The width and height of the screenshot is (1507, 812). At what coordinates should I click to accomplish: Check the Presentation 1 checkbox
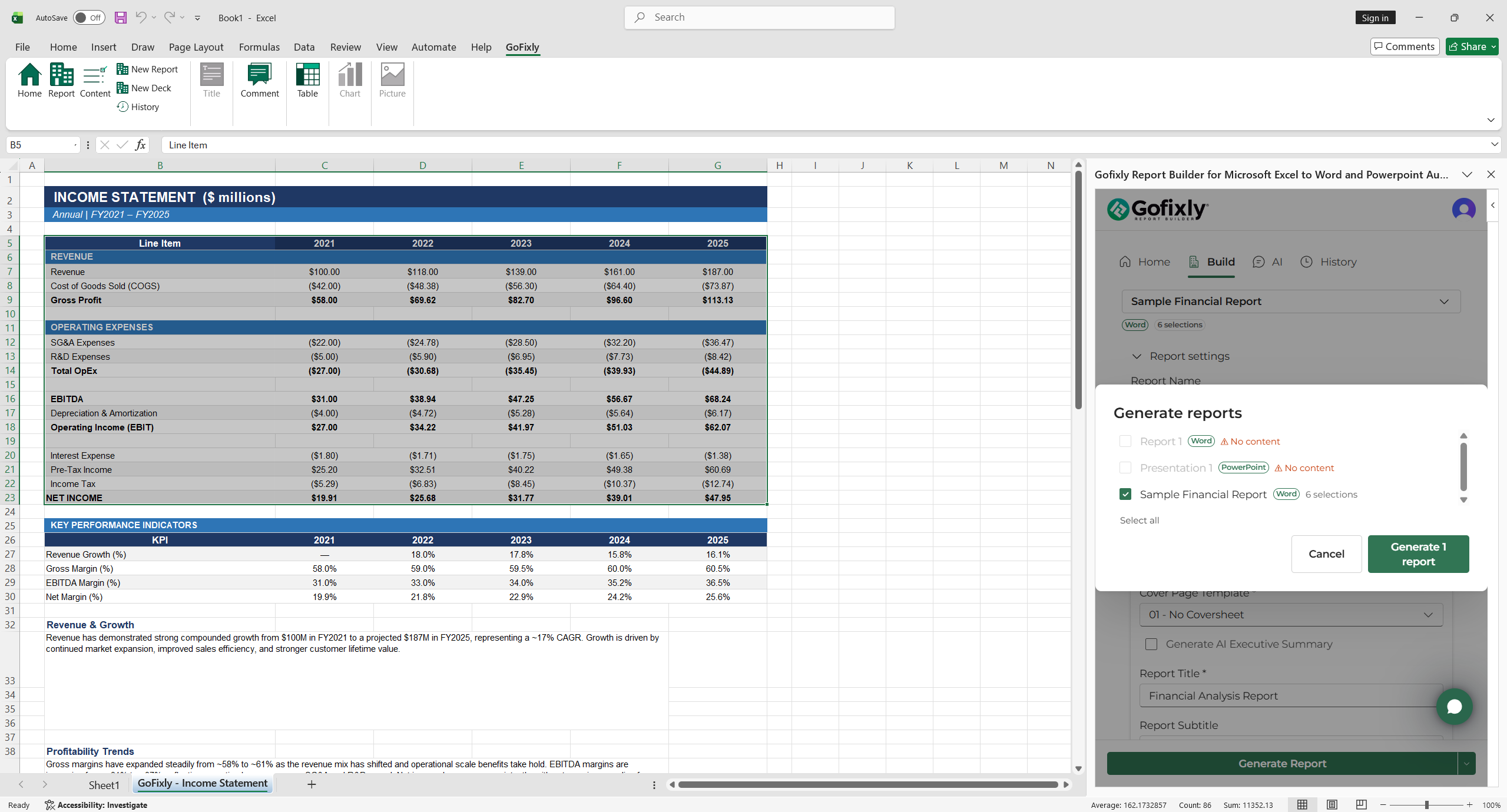[x=1125, y=468]
